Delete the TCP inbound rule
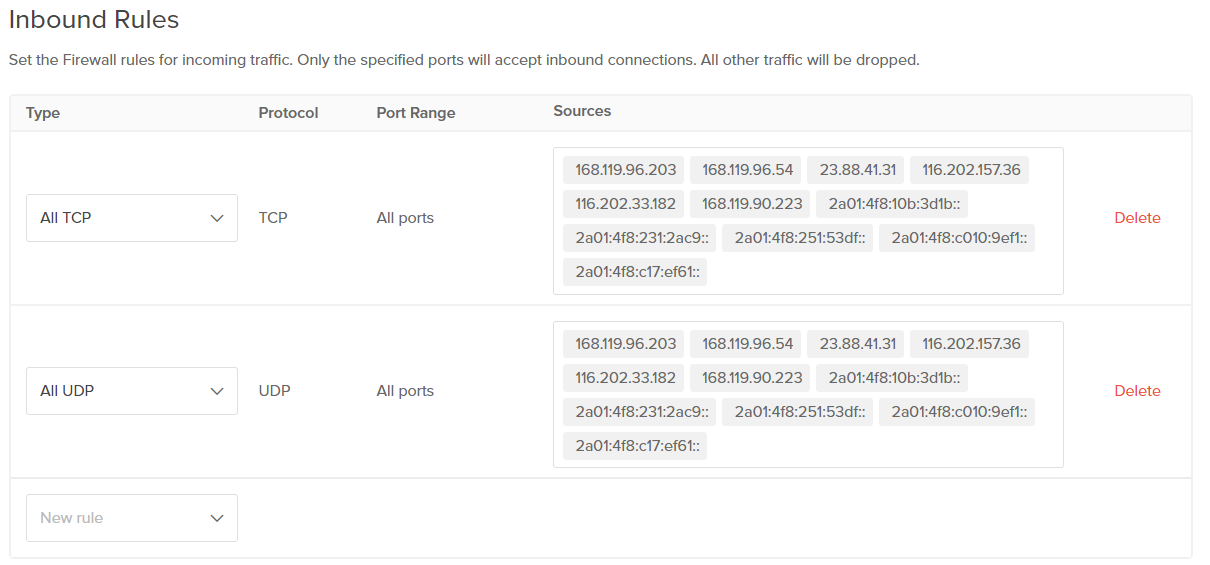The image size is (1210, 565). [1137, 218]
